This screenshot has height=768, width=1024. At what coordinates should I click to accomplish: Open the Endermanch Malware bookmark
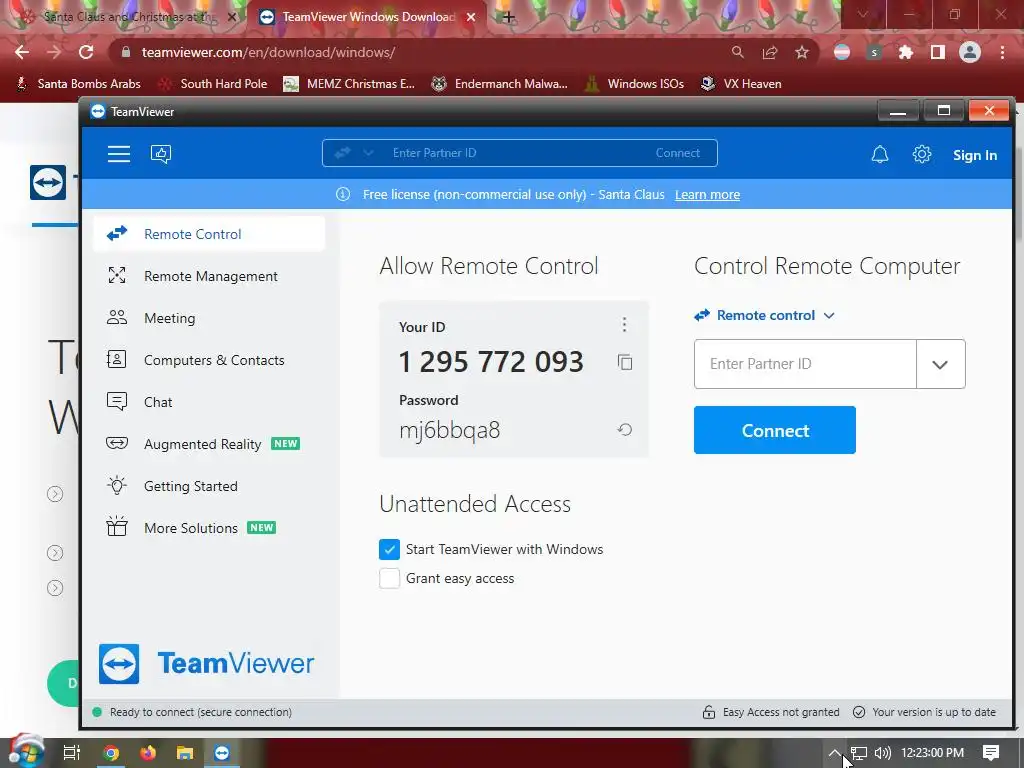tap(500, 84)
